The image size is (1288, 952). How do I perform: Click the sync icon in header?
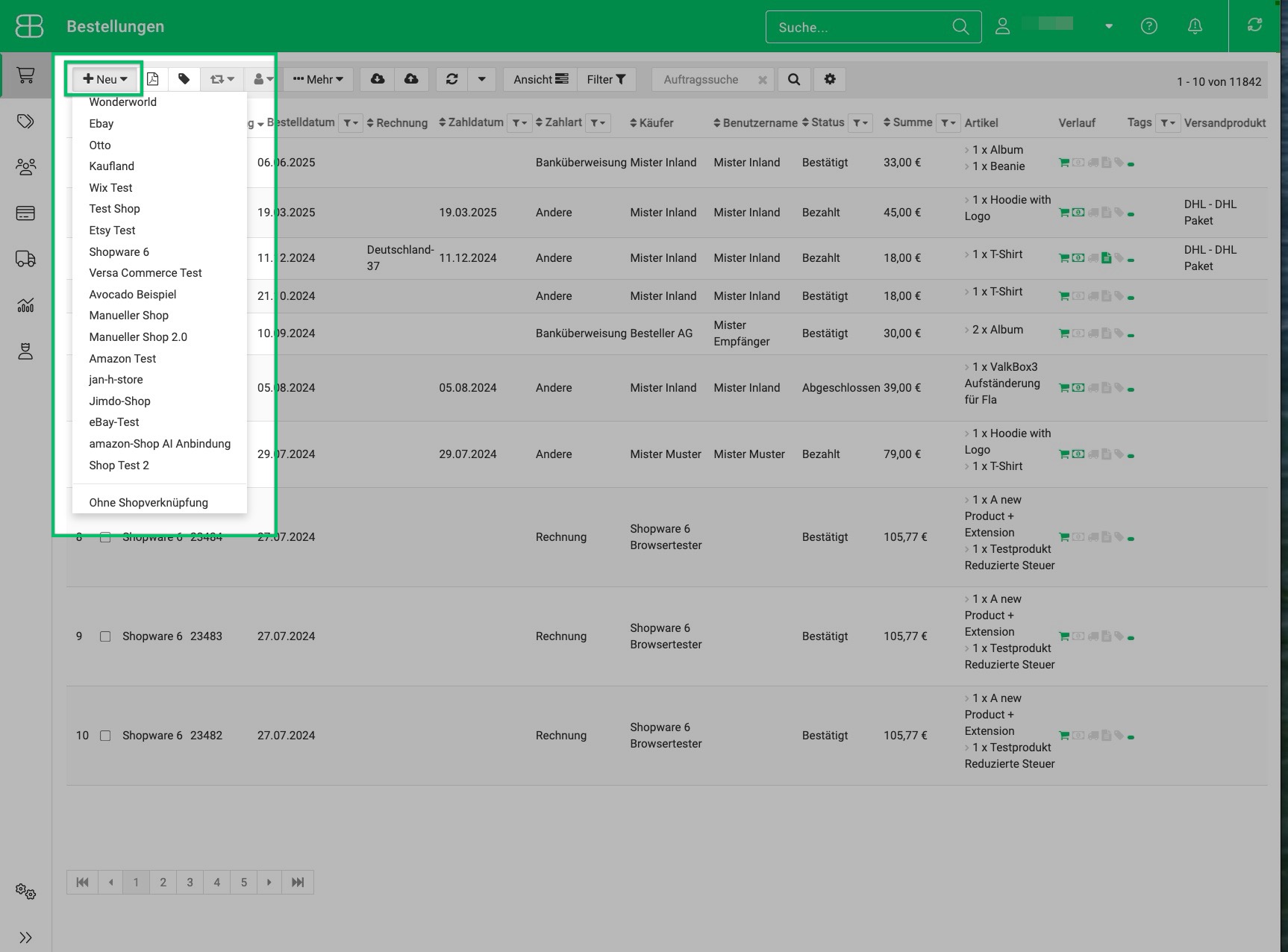click(1254, 25)
